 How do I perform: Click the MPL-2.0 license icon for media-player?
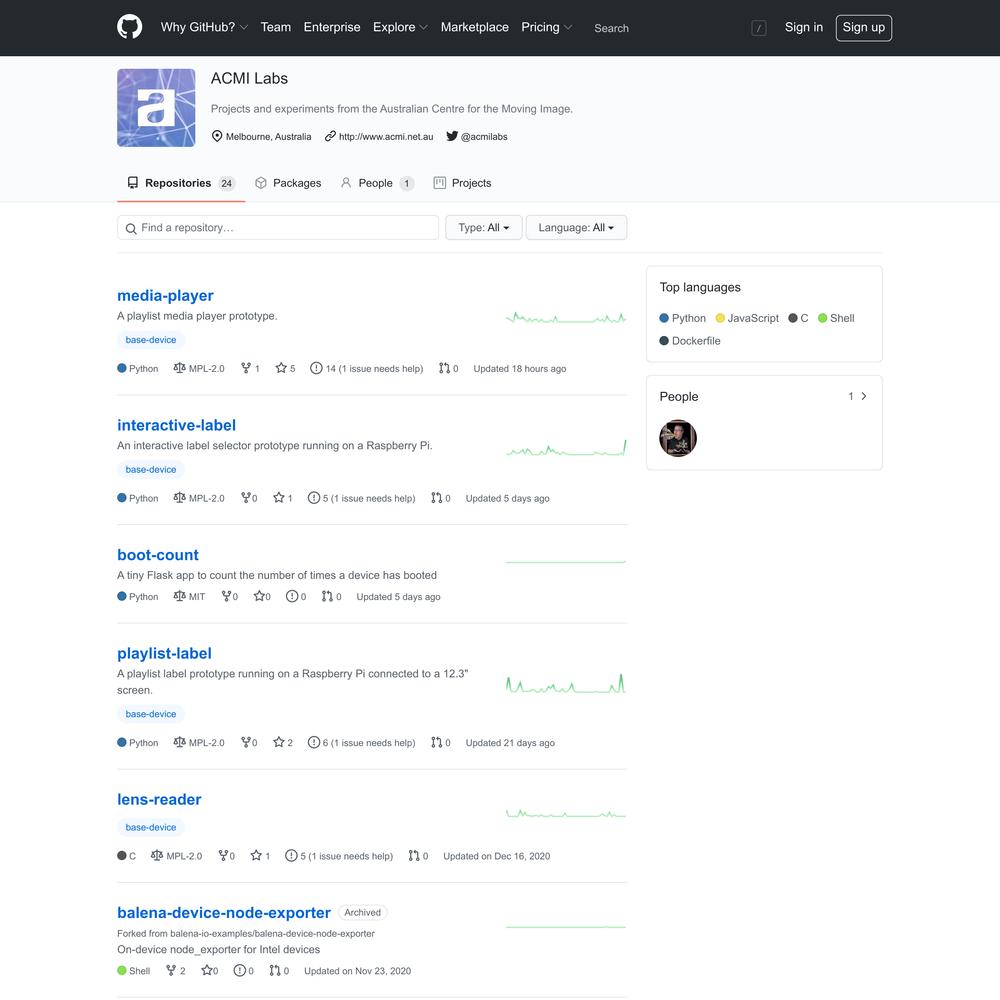[179, 368]
